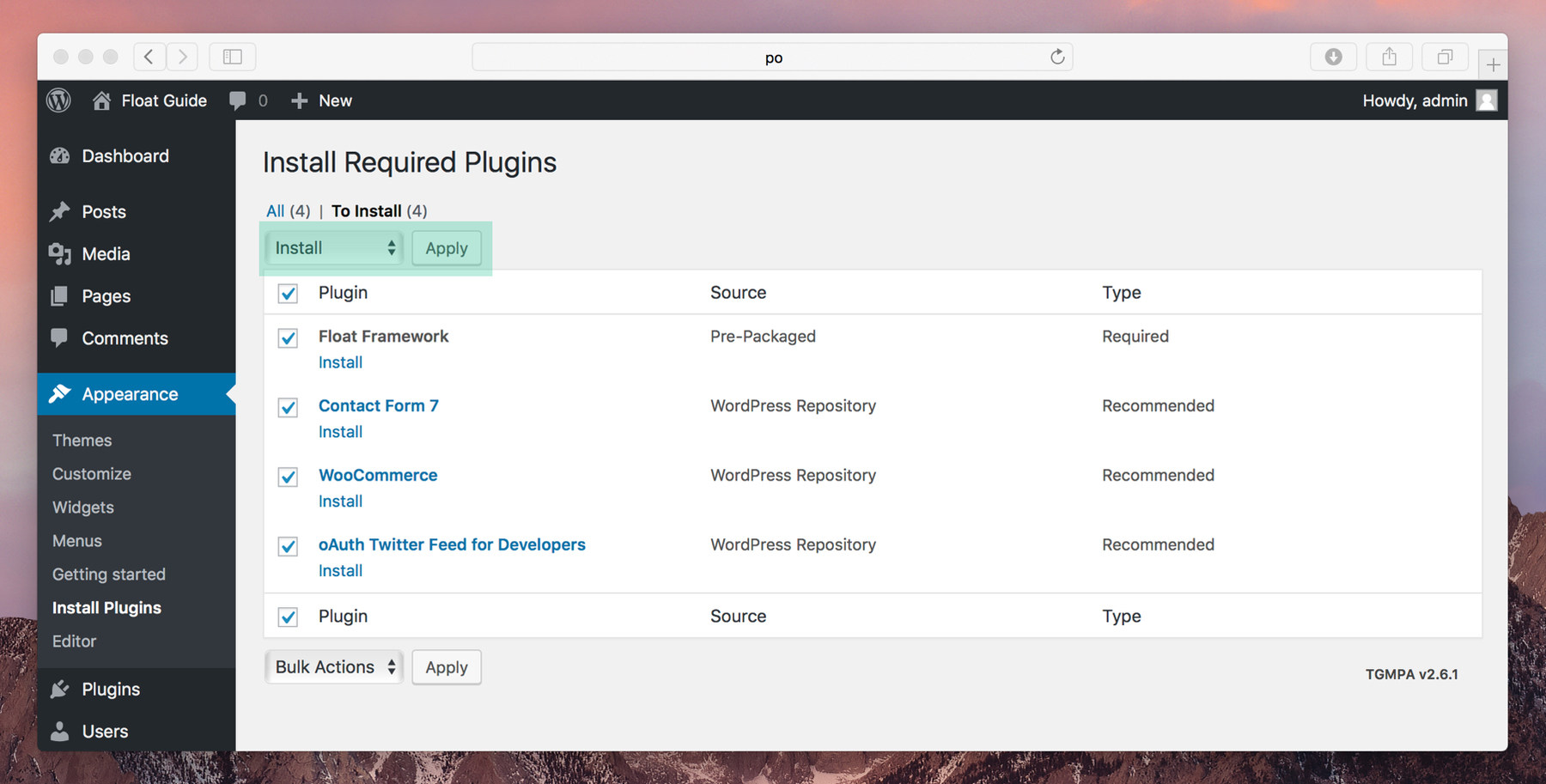The width and height of the screenshot is (1546, 784).
Task: Open the comments bubble in the admin bar
Action: [238, 100]
